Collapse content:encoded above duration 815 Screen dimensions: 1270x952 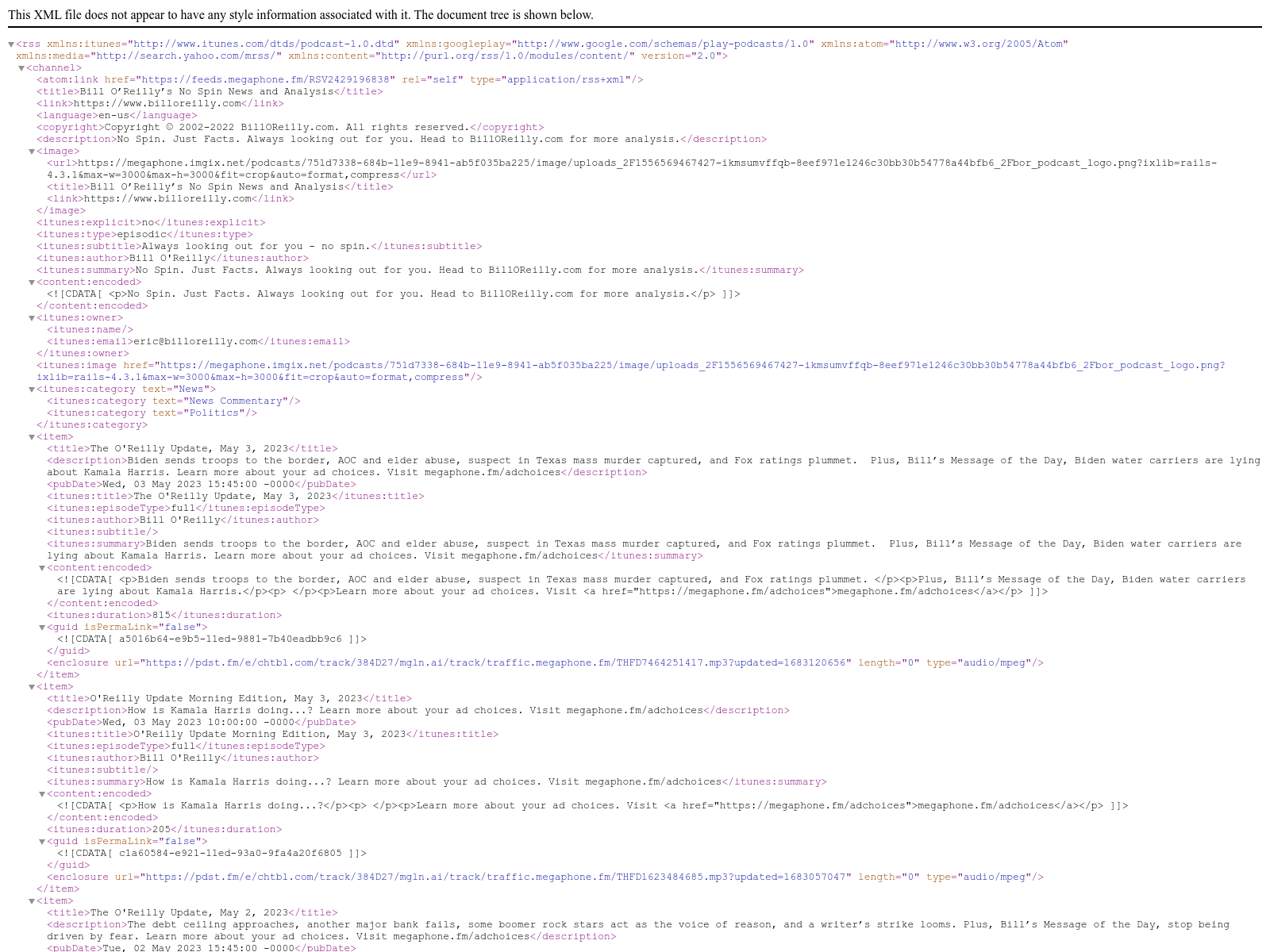pos(42,568)
